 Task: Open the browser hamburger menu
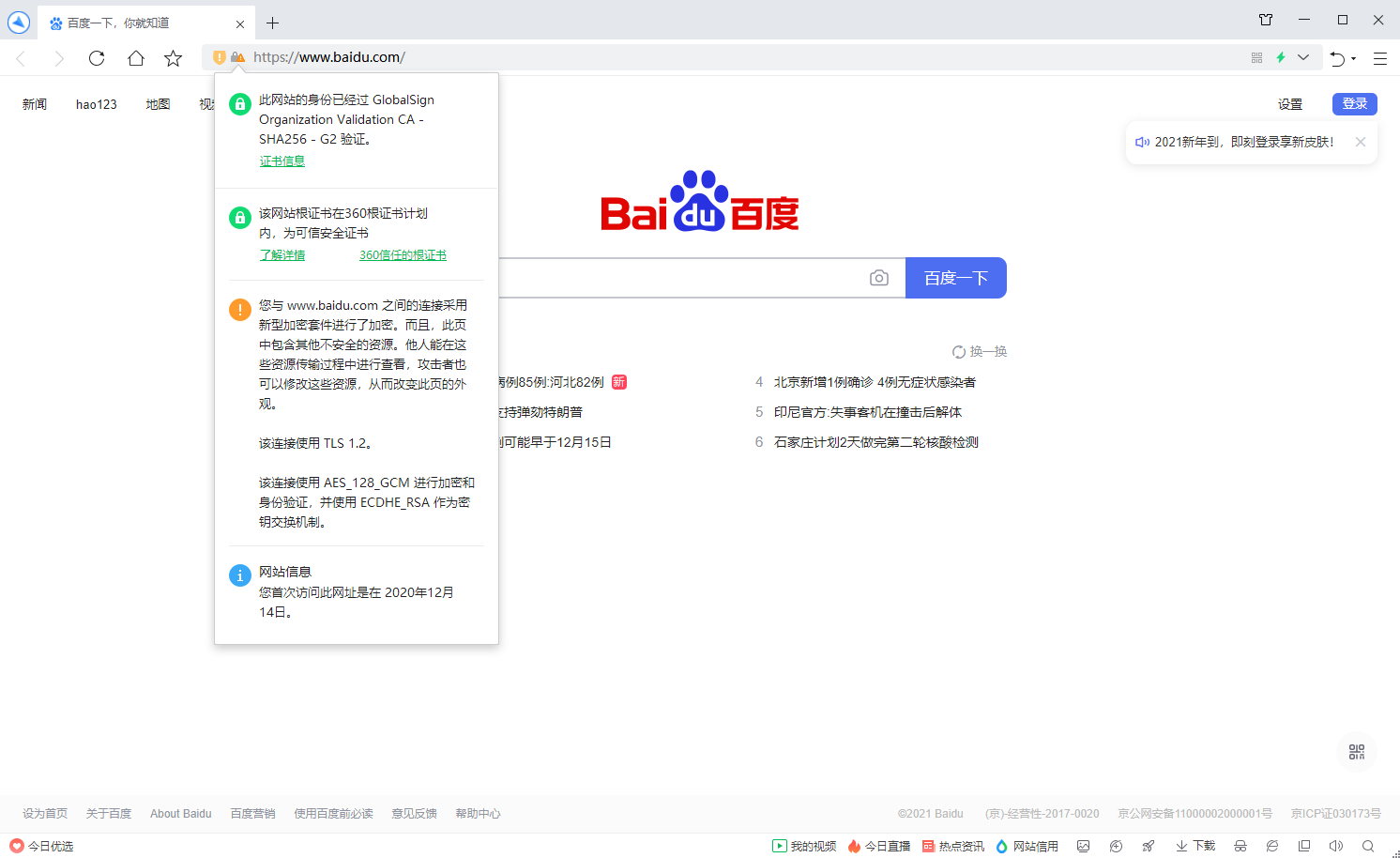point(1380,58)
